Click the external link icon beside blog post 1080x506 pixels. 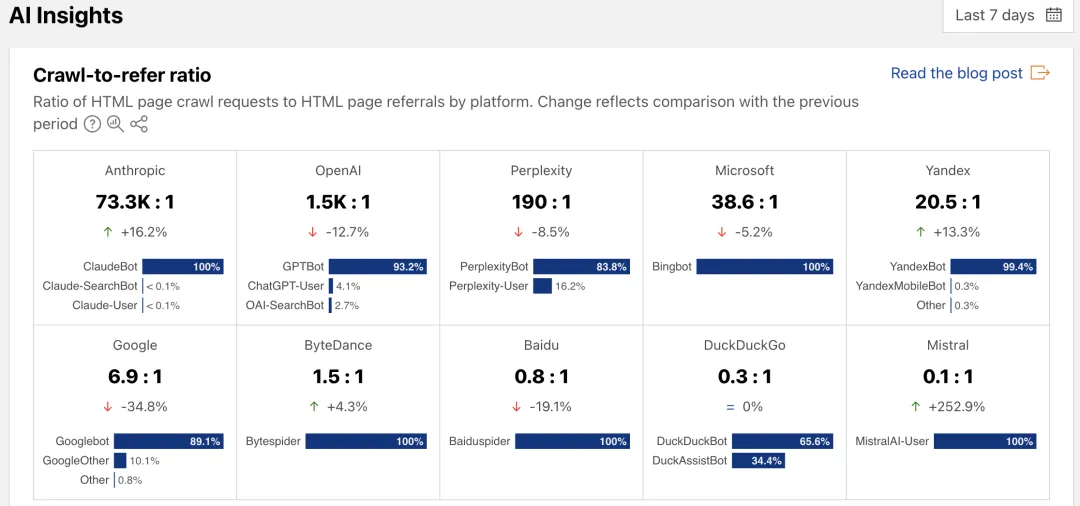pyautogui.click(x=1040, y=73)
